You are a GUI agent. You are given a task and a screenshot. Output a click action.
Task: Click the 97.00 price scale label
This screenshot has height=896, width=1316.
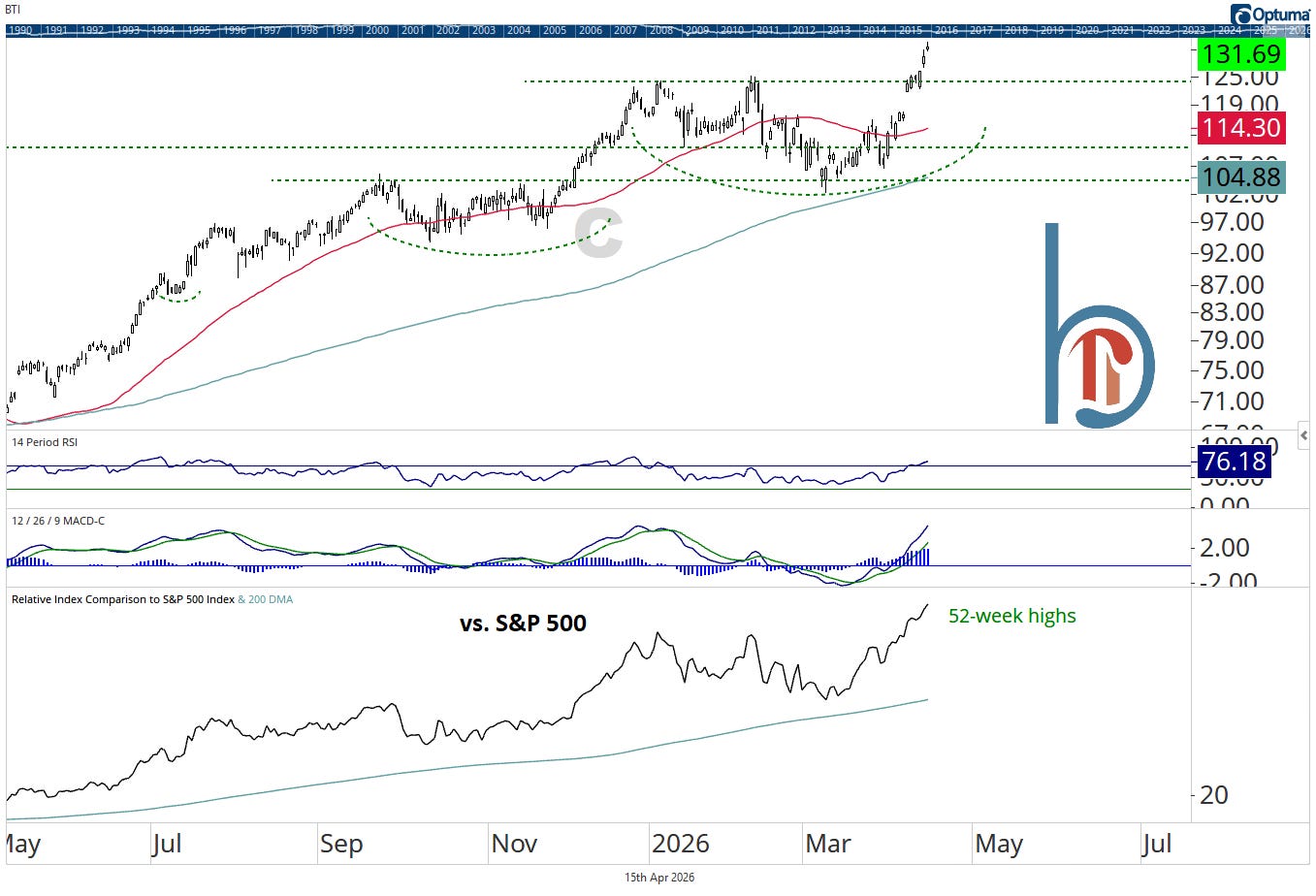[1233, 222]
